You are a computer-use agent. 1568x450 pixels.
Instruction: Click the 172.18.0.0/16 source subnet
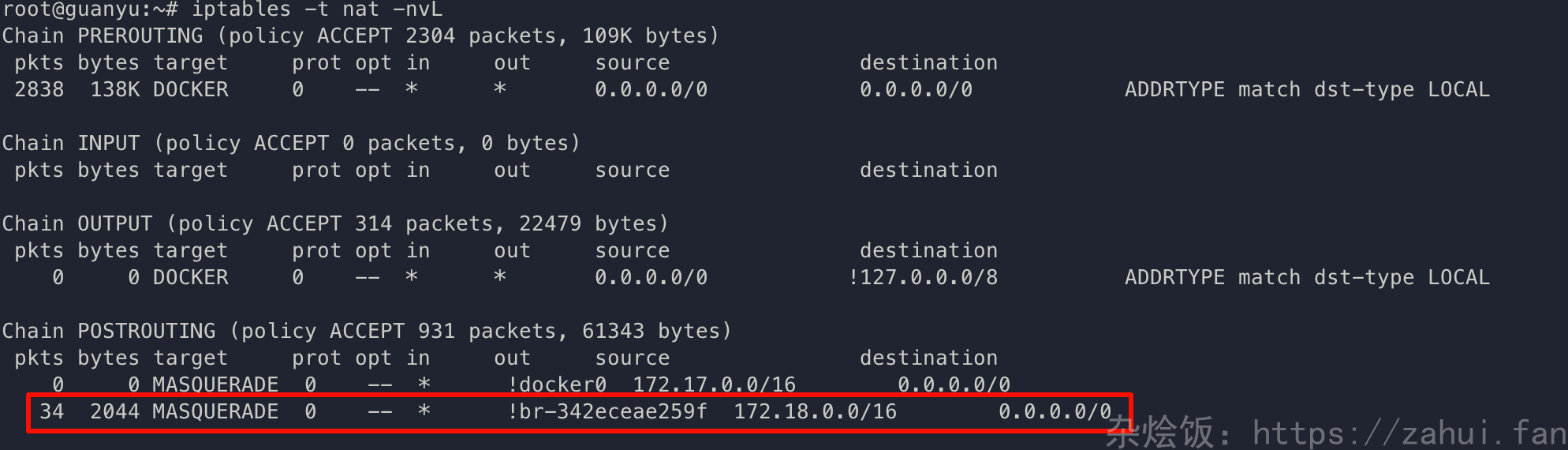816,412
